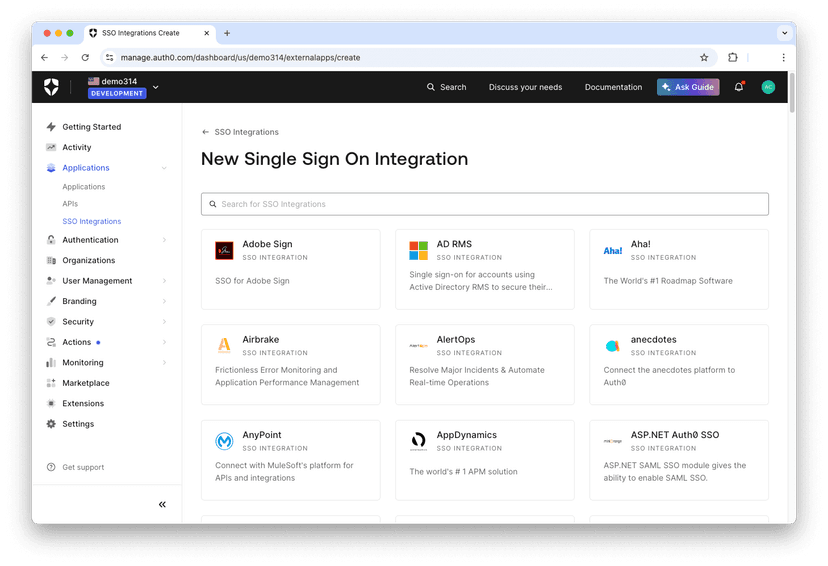Open the user avatar menu
Screen dimensions: 828x566
point(768,87)
